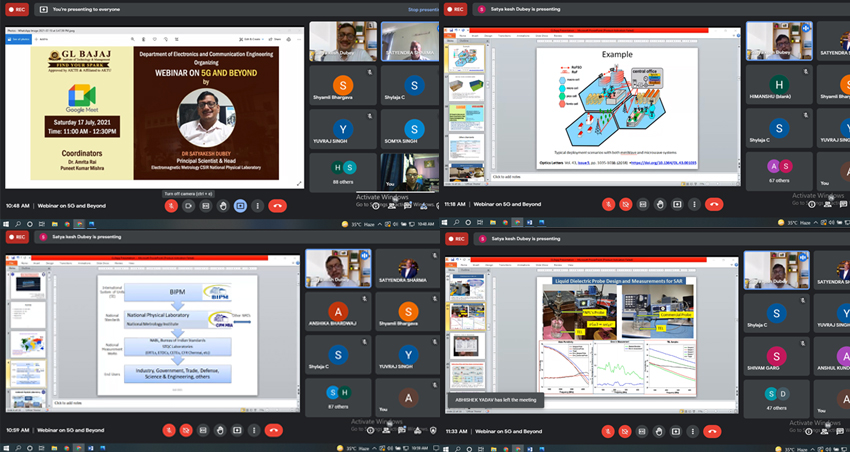Leave the call in the 11:18 AM meeting
Image resolution: width=850 pixels, height=452 pixels.
click(x=714, y=204)
